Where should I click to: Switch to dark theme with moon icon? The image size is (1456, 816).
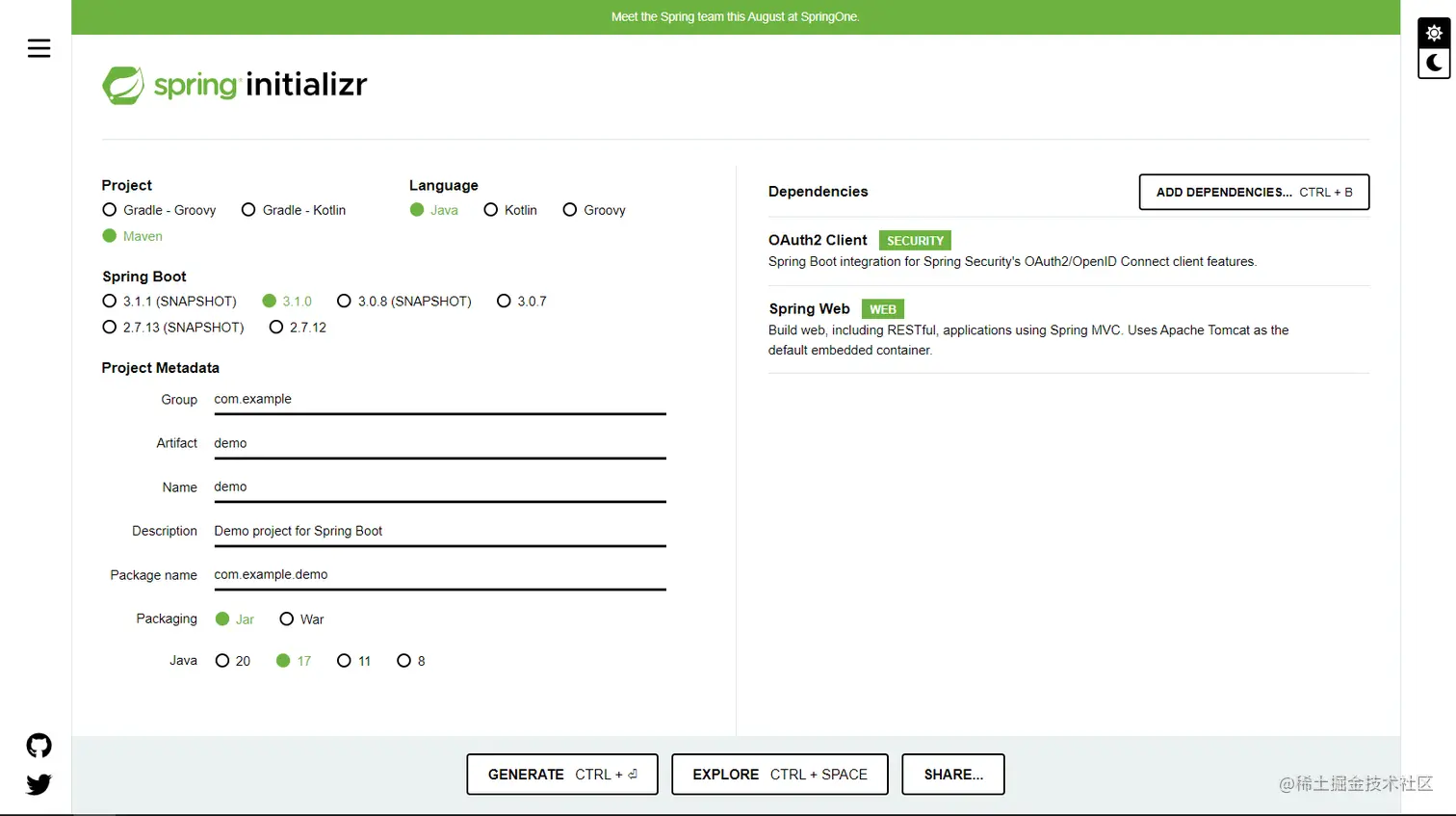pos(1434,63)
